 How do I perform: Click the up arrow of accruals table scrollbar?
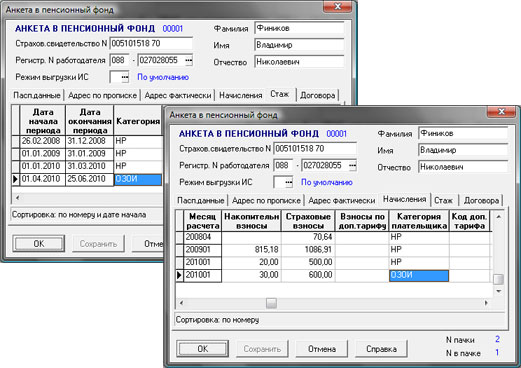tap(499, 217)
